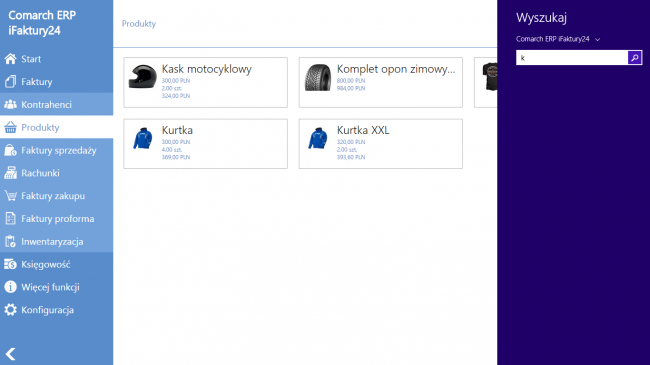The width and height of the screenshot is (650, 365).
Task: Click the Produkty page header
Action: (139, 24)
